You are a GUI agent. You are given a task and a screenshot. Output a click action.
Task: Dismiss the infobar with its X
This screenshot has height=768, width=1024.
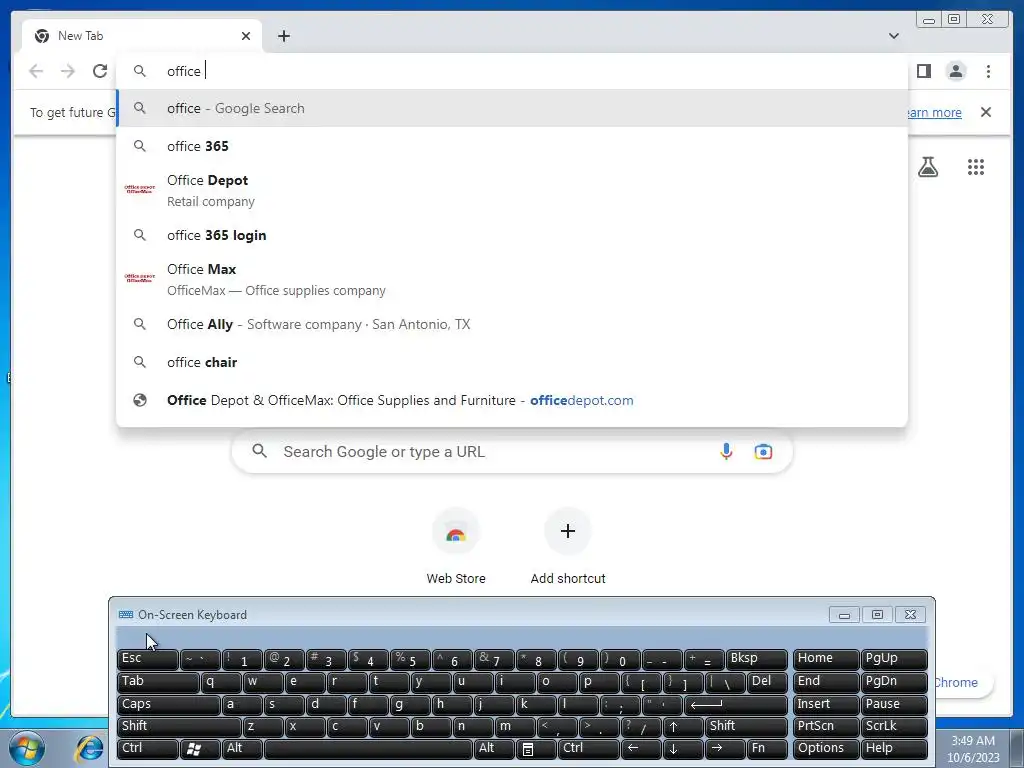coord(986,112)
